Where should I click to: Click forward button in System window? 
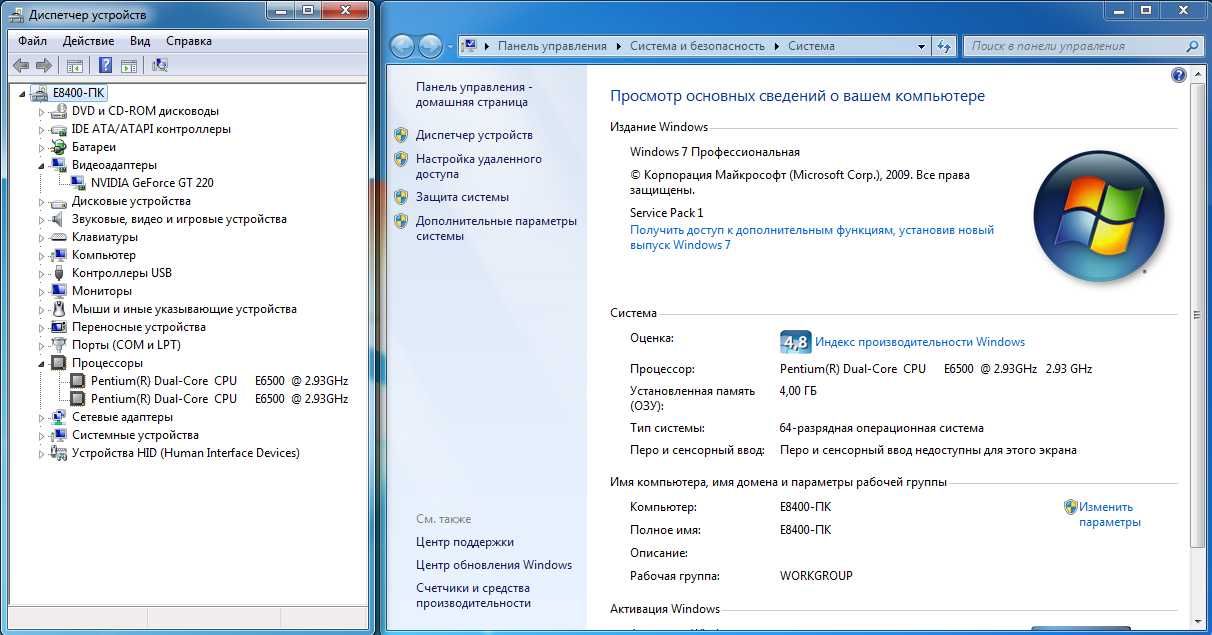(x=430, y=46)
